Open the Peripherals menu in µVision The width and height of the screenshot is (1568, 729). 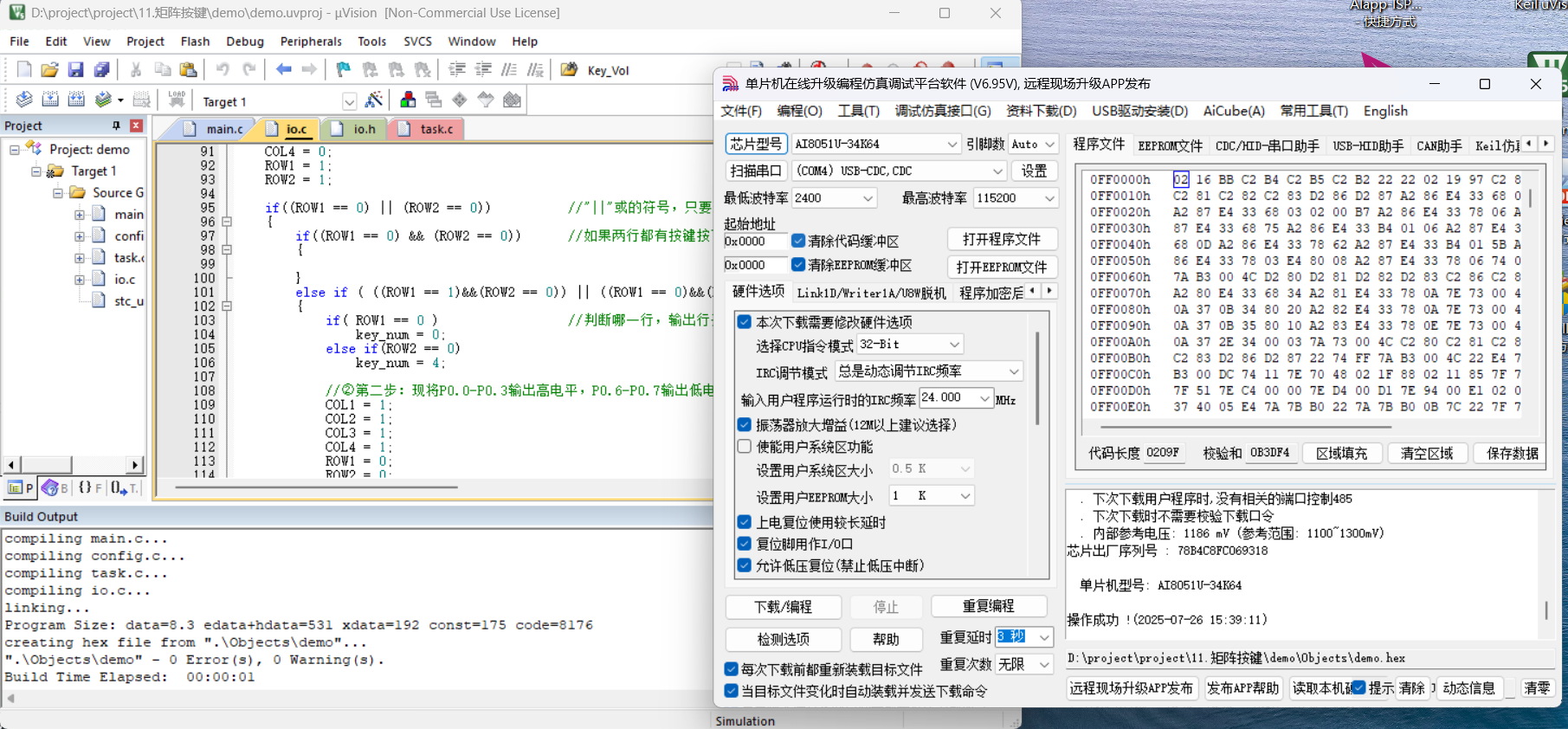311,41
